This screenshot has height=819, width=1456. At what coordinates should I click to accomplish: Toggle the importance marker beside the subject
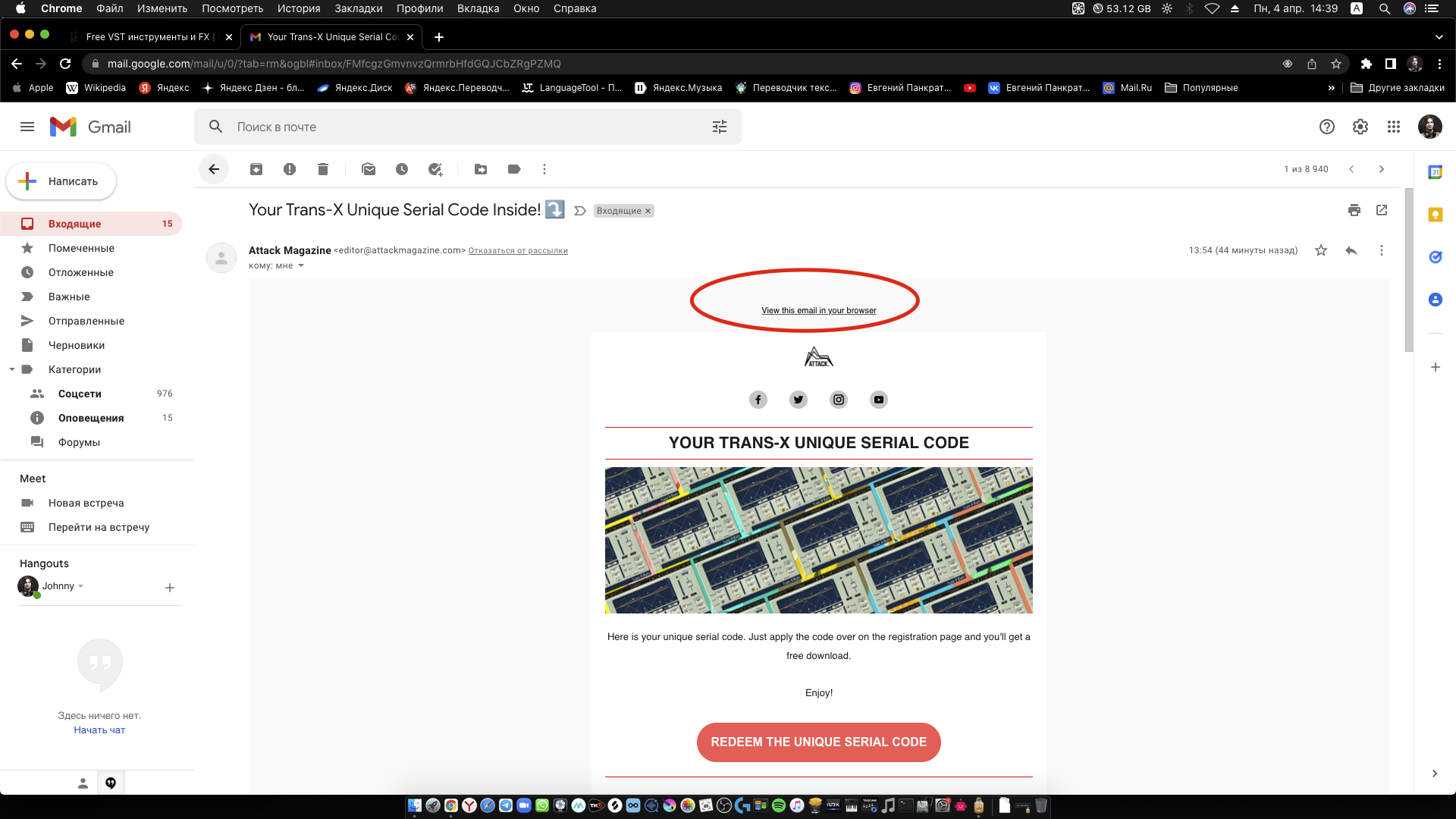point(580,211)
